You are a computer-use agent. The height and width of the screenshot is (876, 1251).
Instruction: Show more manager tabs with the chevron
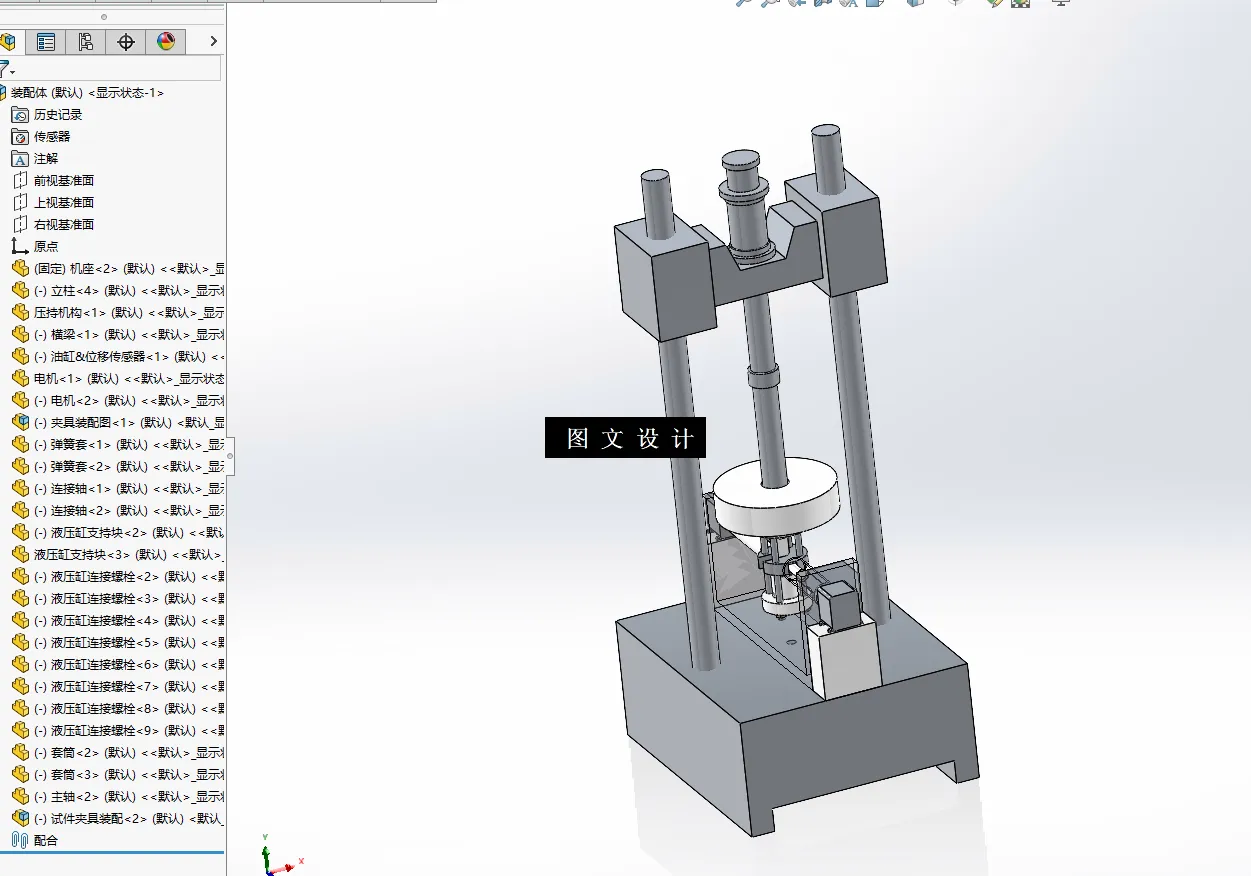pyautogui.click(x=213, y=41)
